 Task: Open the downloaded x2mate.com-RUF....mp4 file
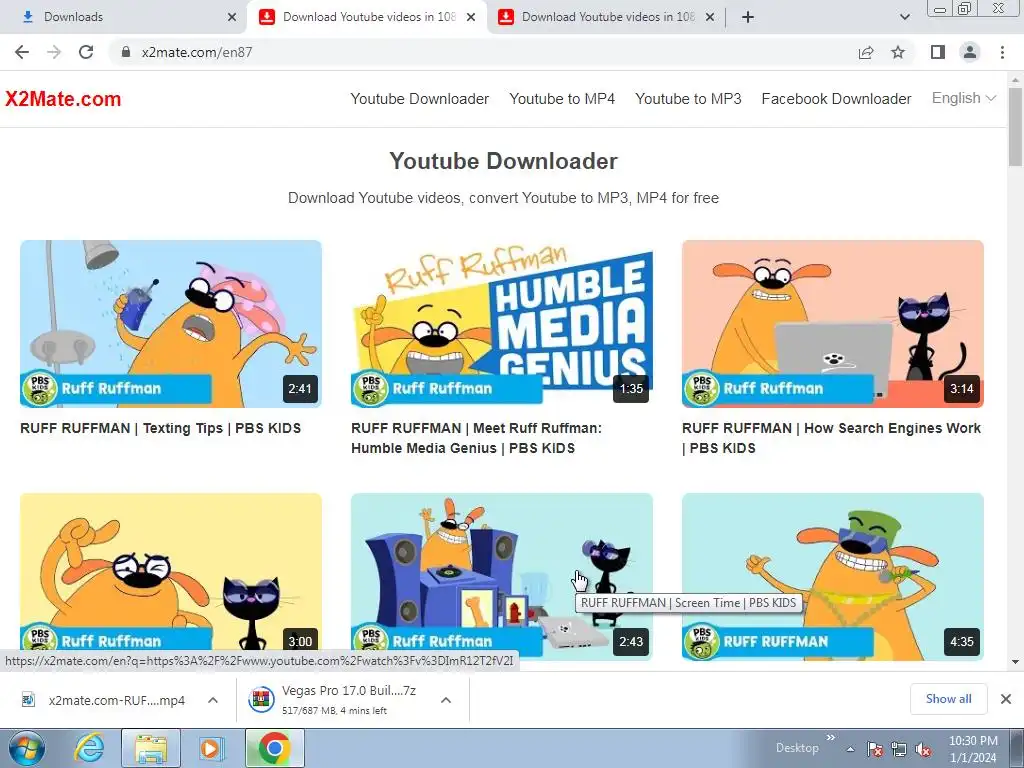pyautogui.click(x=104, y=700)
